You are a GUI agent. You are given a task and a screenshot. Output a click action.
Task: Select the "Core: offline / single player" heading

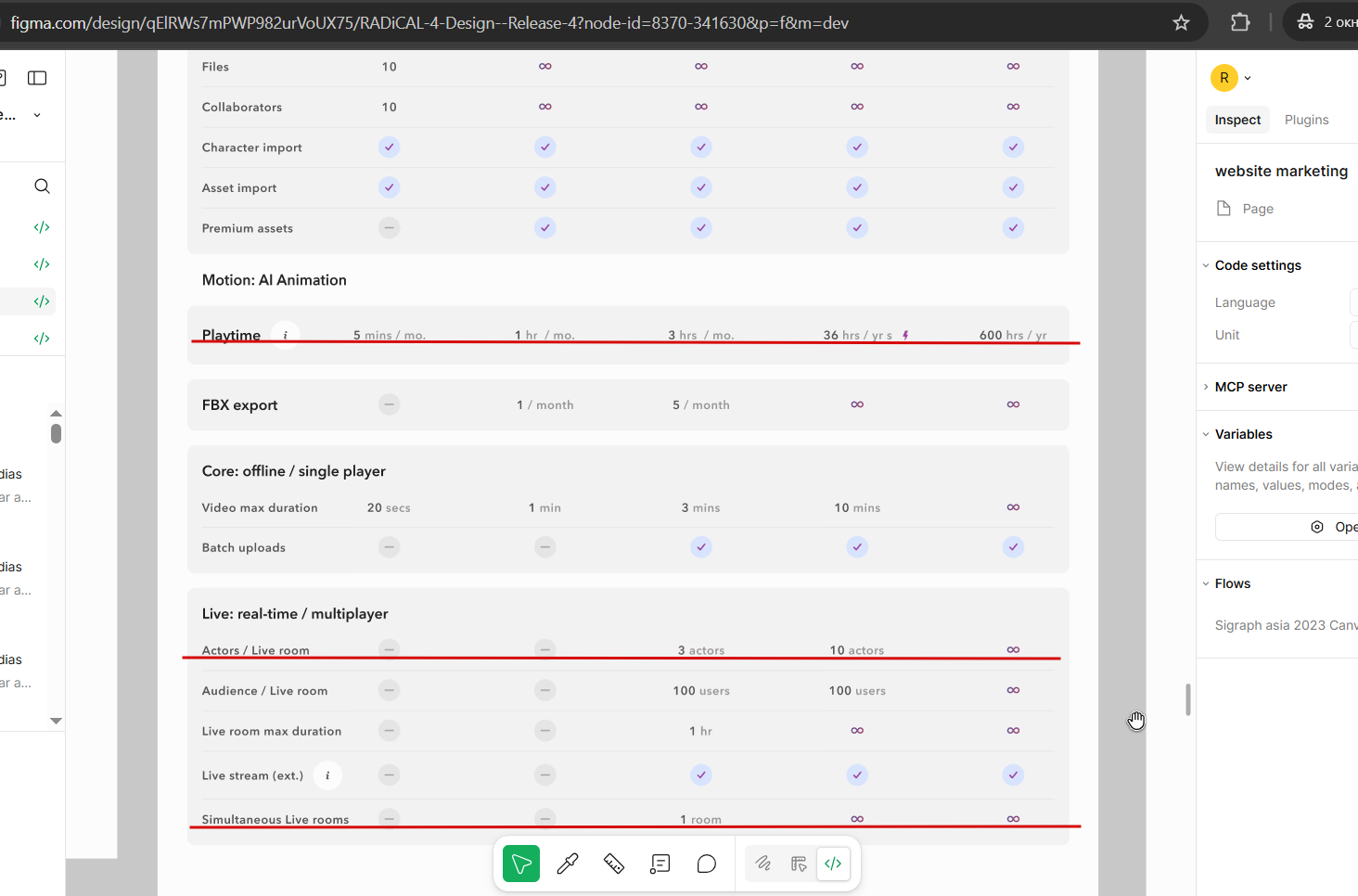294,471
